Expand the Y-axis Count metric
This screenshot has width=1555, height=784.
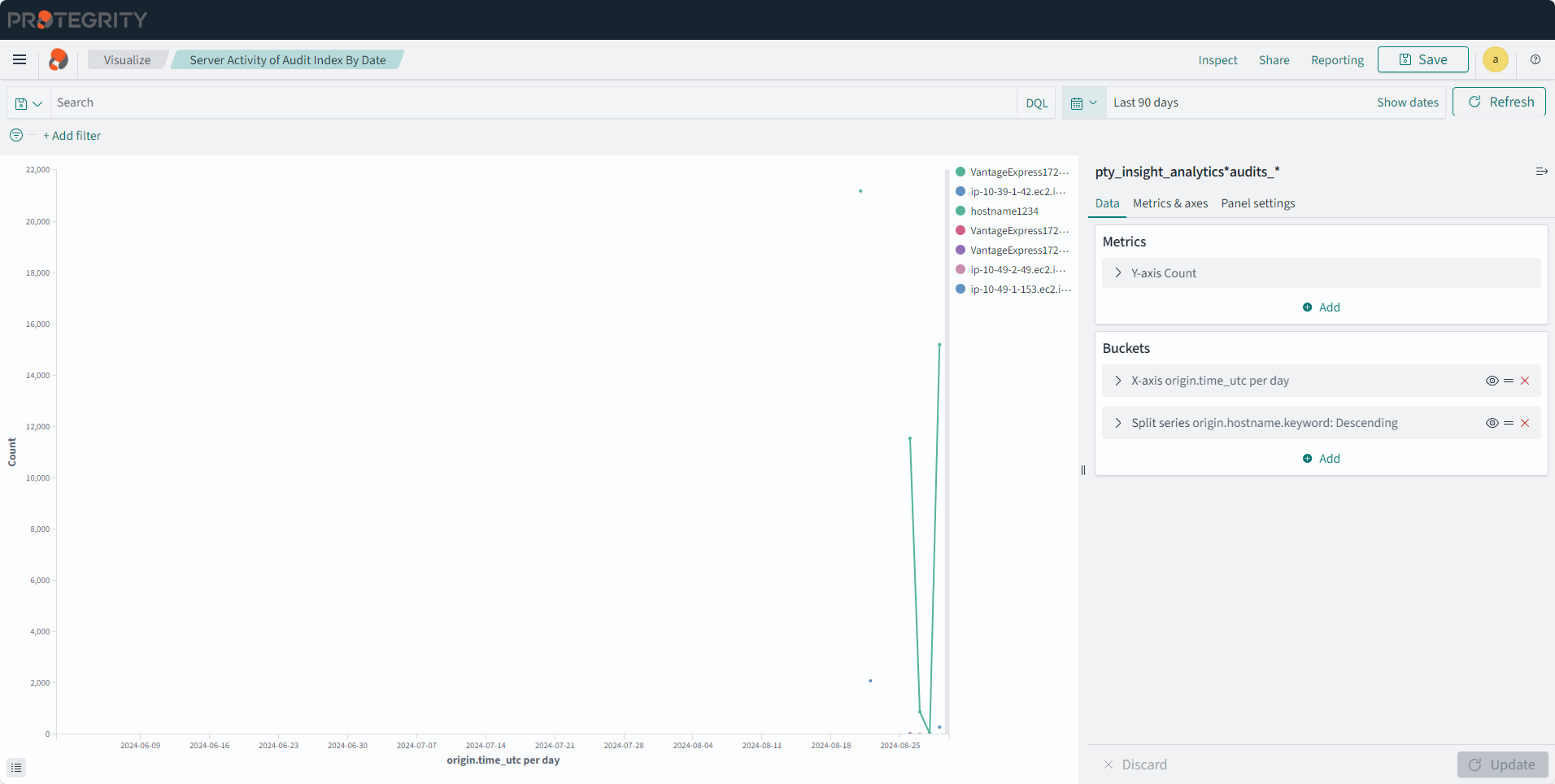(1118, 273)
